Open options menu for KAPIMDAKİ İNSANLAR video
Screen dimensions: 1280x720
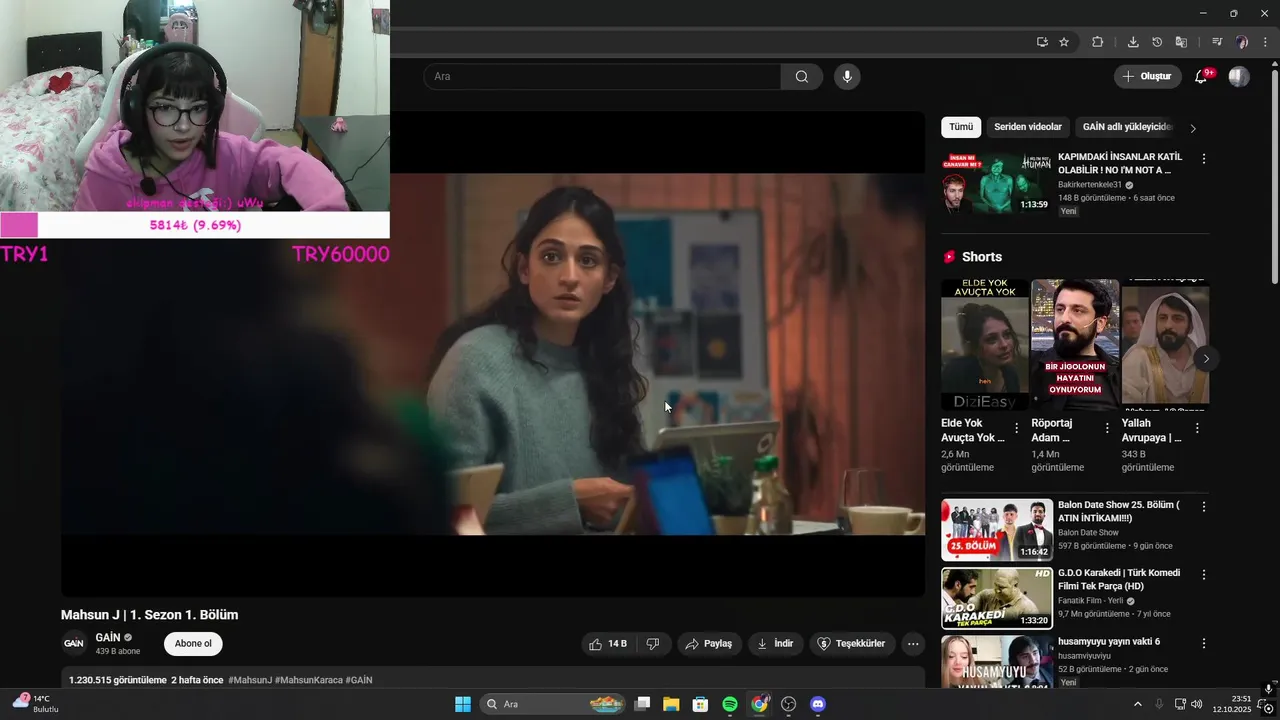1204,159
